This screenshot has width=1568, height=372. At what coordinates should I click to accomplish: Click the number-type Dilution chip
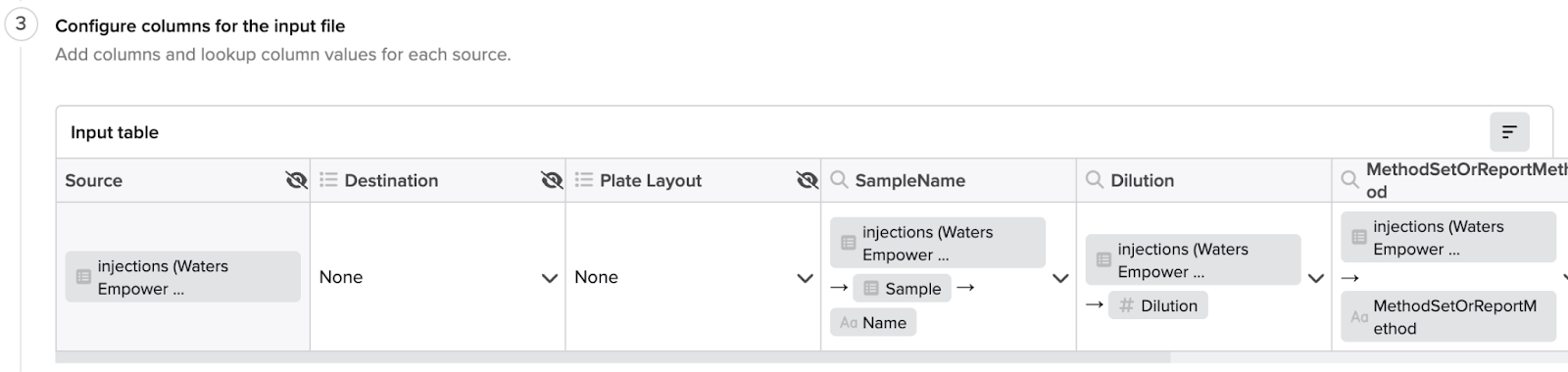[x=1158, y=305]
